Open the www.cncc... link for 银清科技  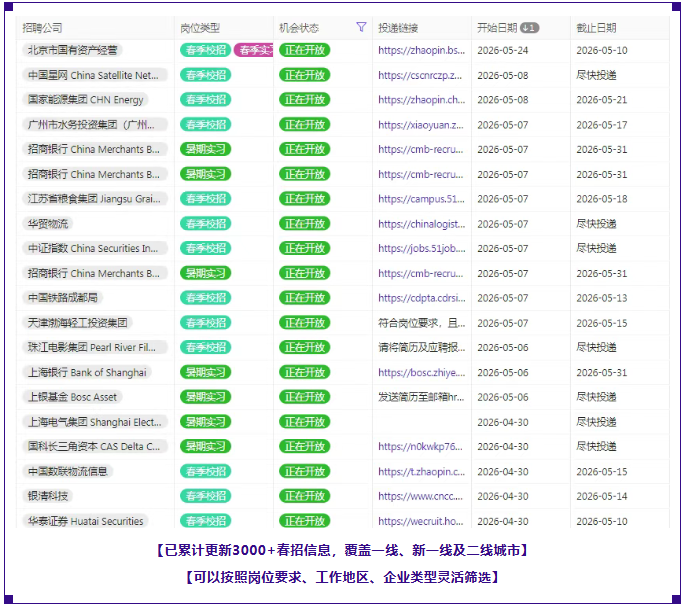[x=420, y=496]
